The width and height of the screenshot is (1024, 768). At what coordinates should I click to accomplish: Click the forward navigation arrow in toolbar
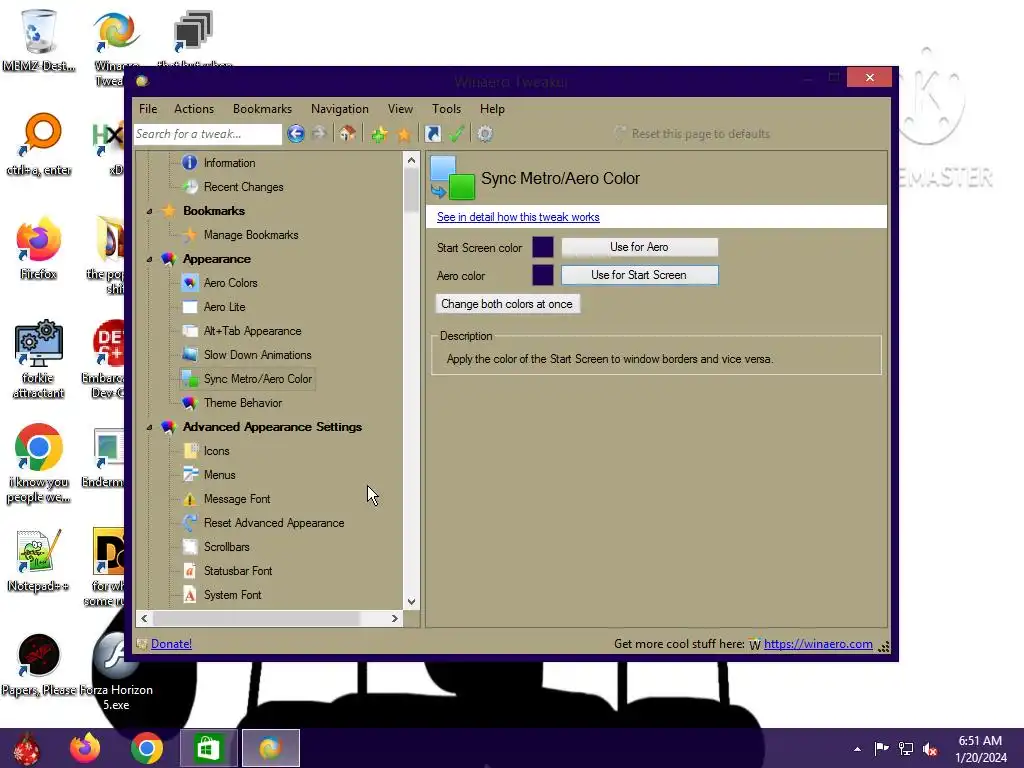coord(319,134)
